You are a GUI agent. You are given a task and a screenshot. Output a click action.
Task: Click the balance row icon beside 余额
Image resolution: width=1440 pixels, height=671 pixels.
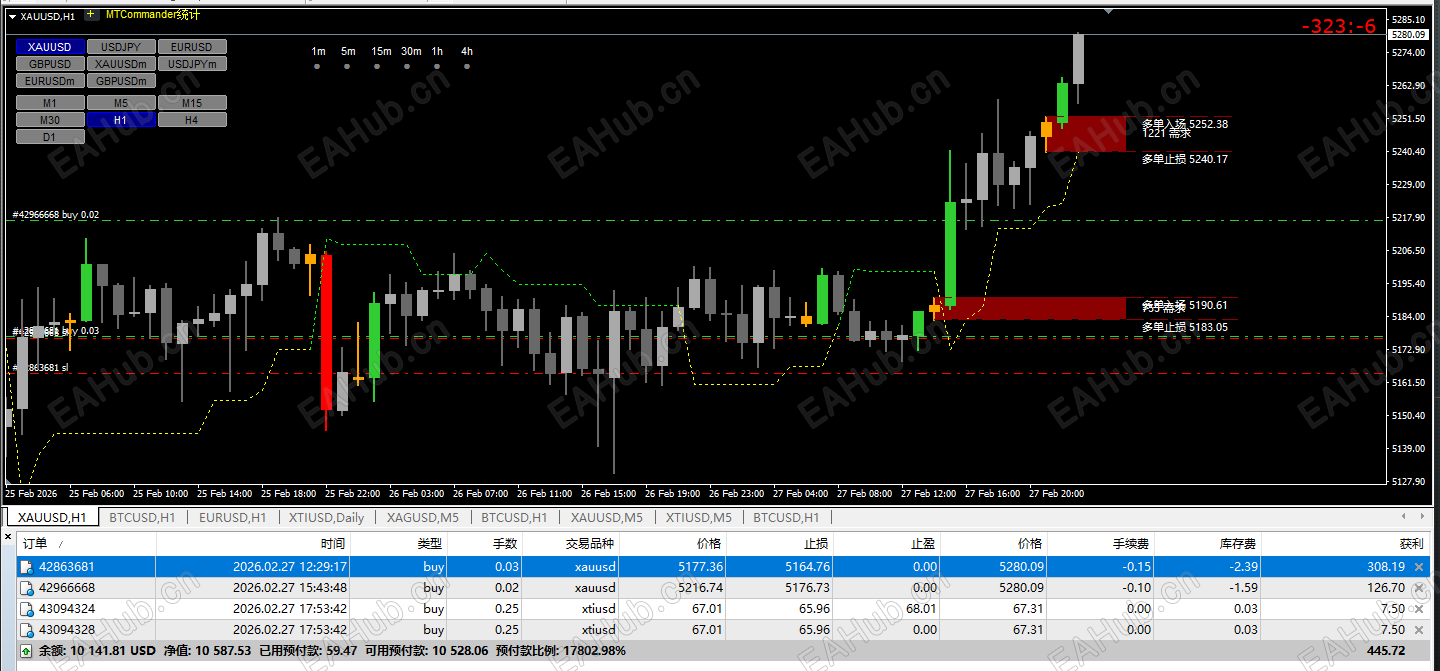tap(26, 651)
